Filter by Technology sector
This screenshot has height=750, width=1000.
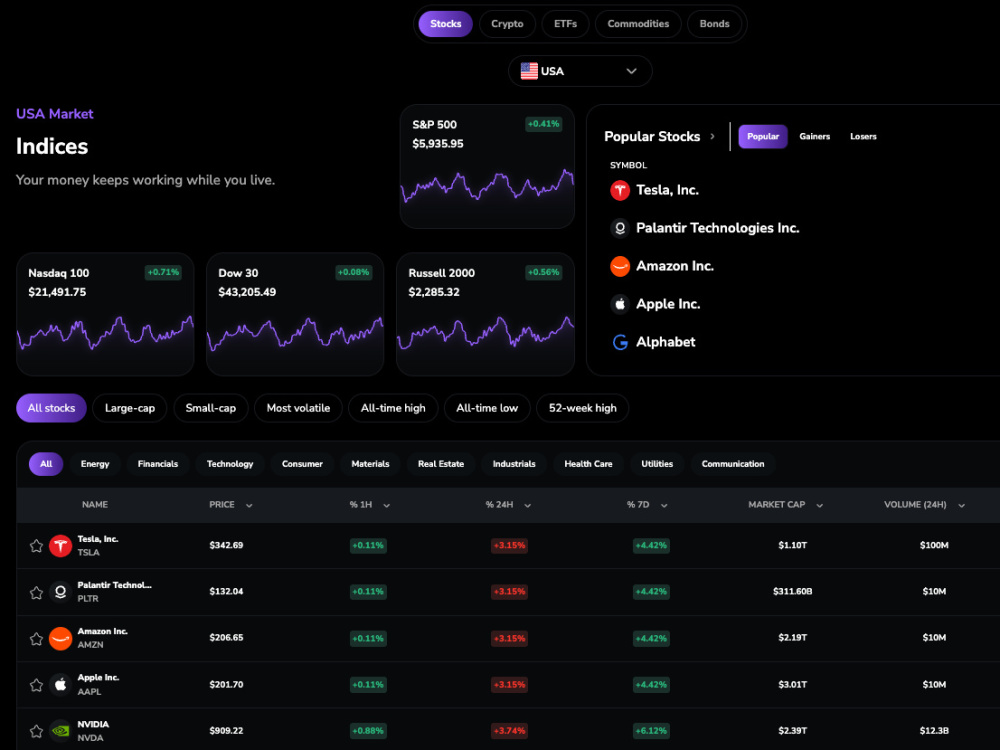click(230, 464)
